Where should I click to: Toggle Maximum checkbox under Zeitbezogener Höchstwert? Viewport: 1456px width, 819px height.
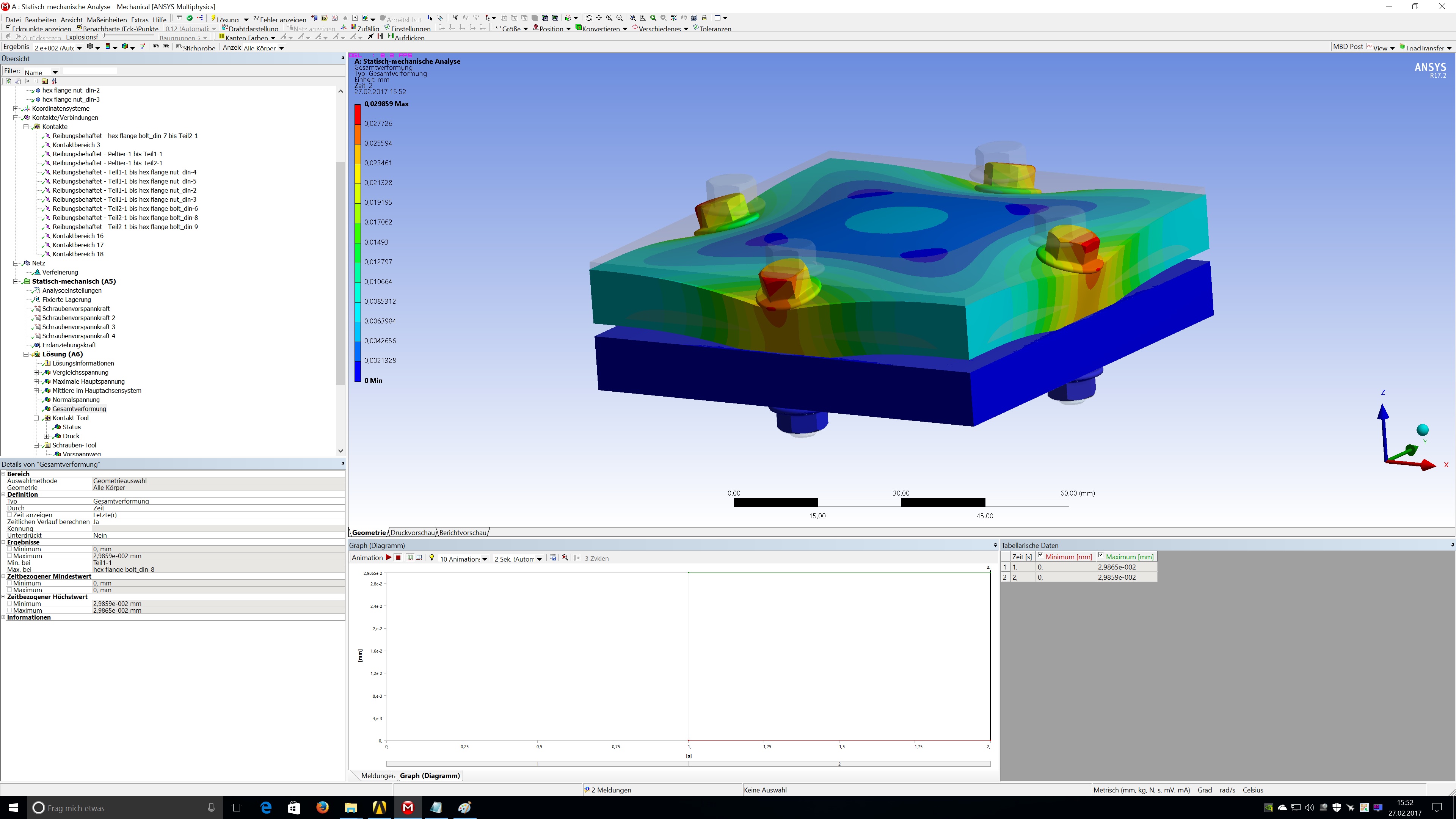[9, 610]
